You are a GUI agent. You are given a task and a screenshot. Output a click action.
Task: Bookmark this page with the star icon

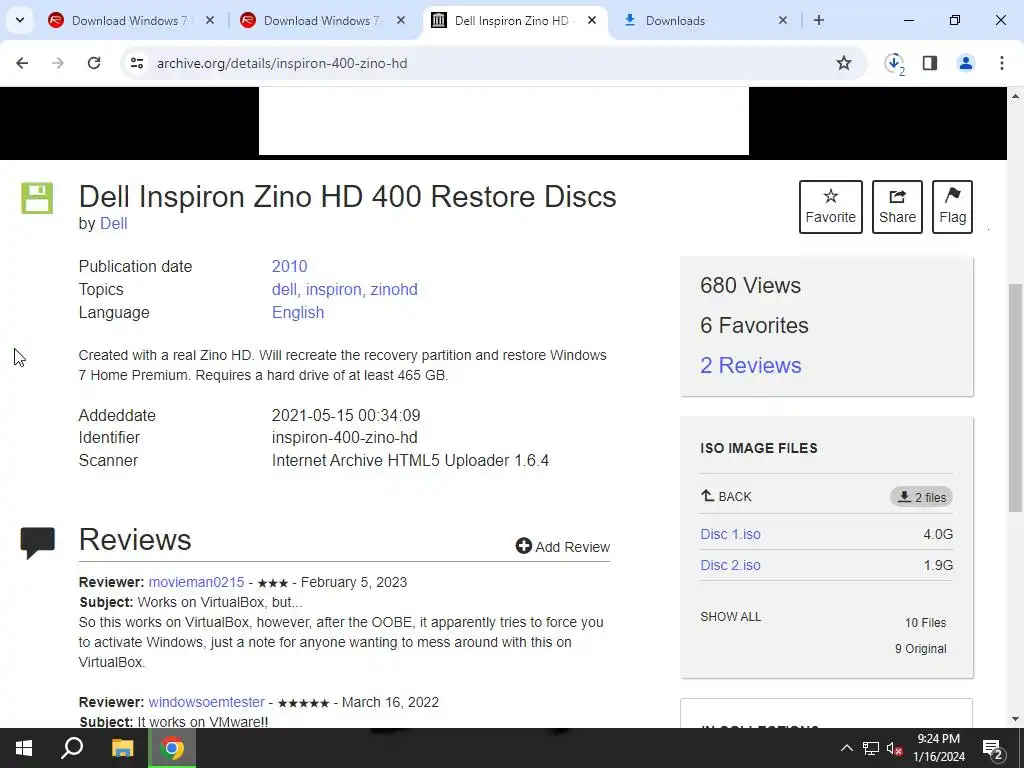click(844, 63)
